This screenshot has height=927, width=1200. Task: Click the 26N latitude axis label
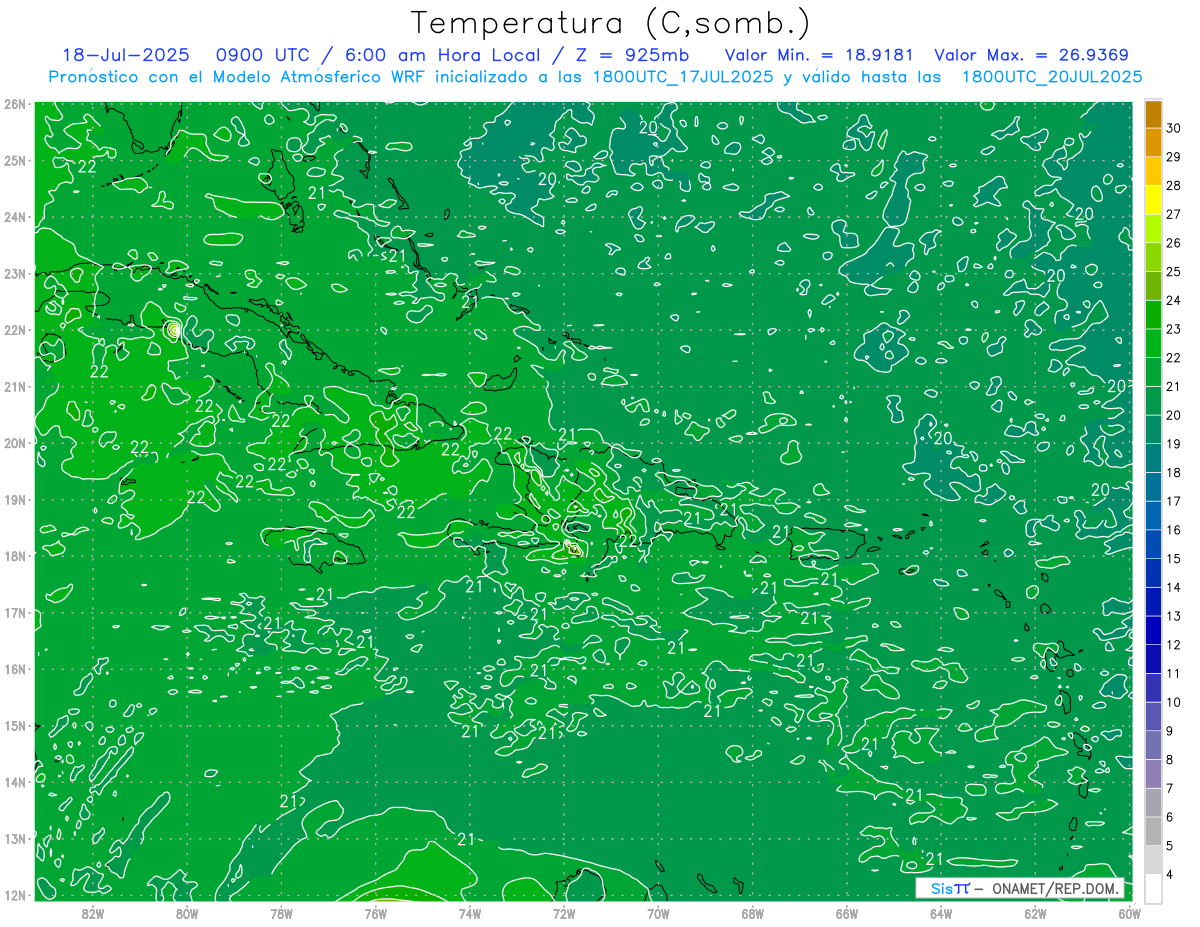coord(14,104)
